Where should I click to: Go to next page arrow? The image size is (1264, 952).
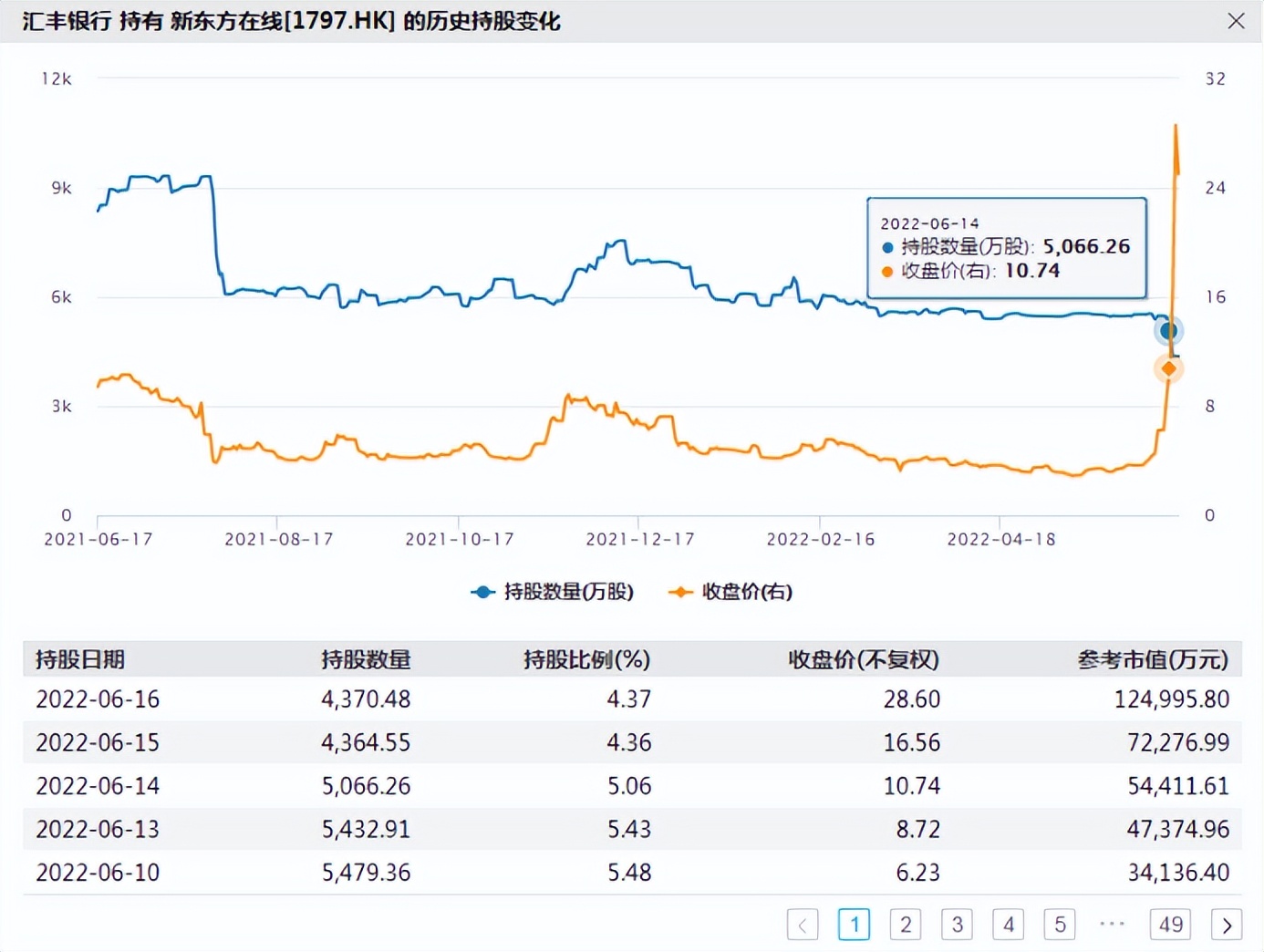(1227, 925)
